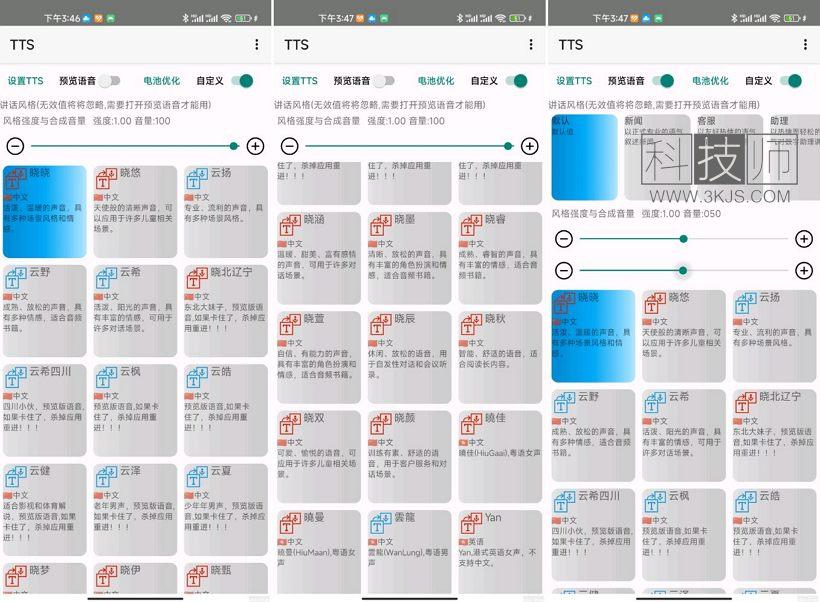Disable 自定义 toggle on left screen
The image size is (820, 602).
coord(243,81)
